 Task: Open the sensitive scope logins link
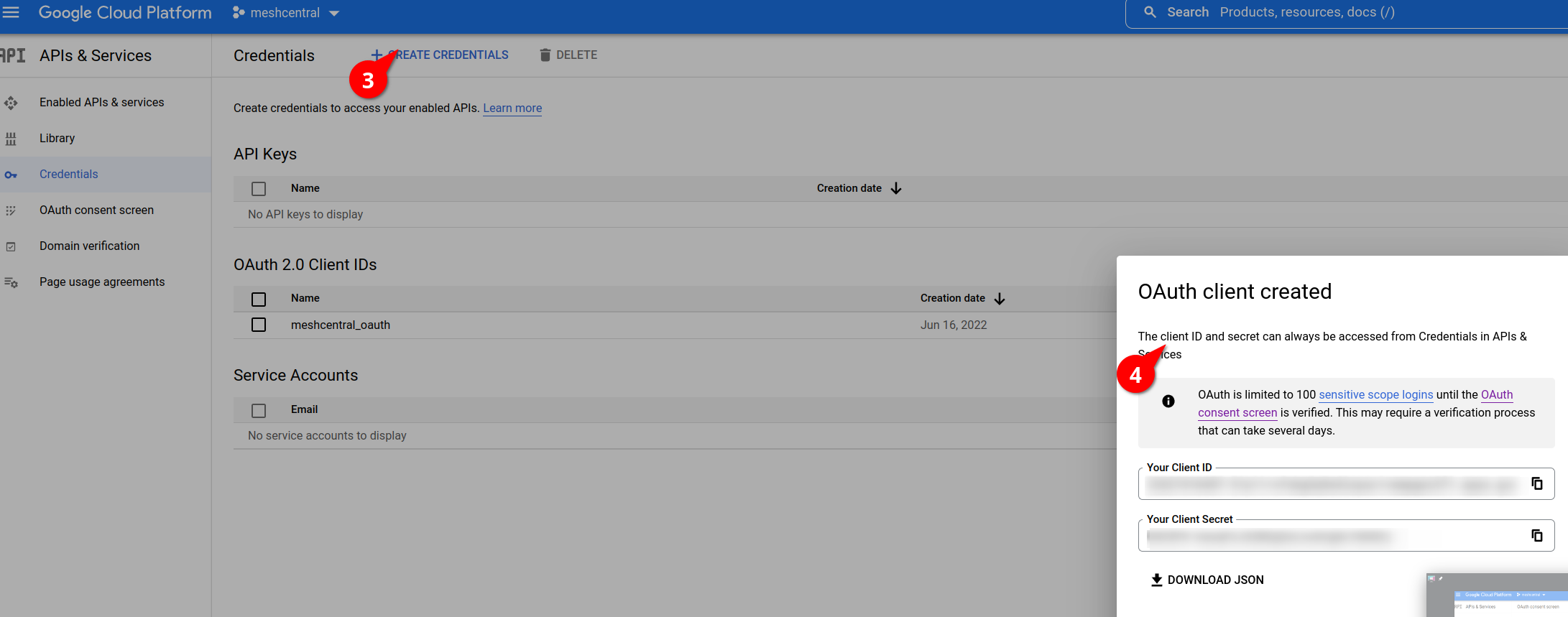1376,394
